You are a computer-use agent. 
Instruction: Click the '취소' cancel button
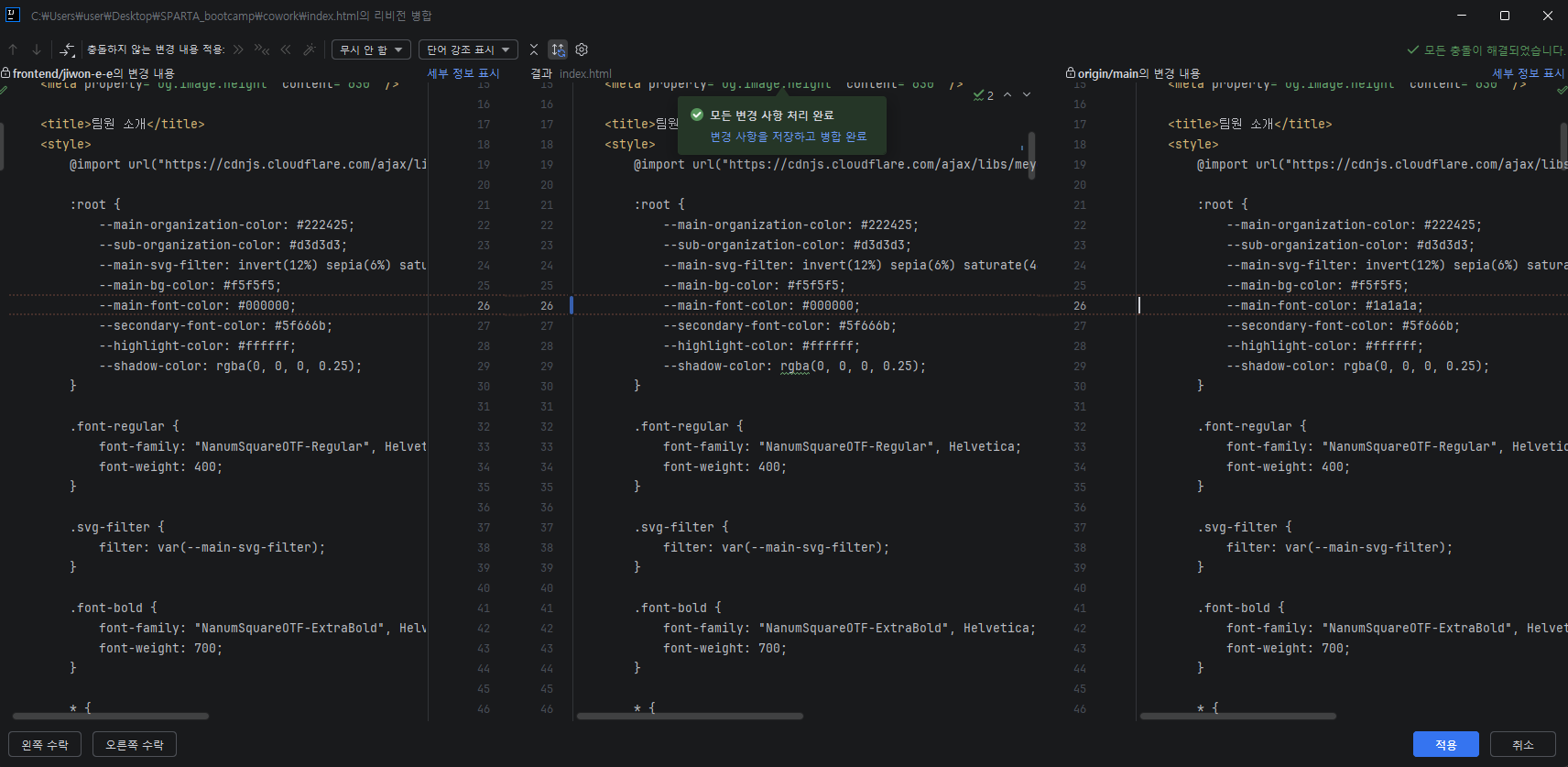pos(1523,744)
